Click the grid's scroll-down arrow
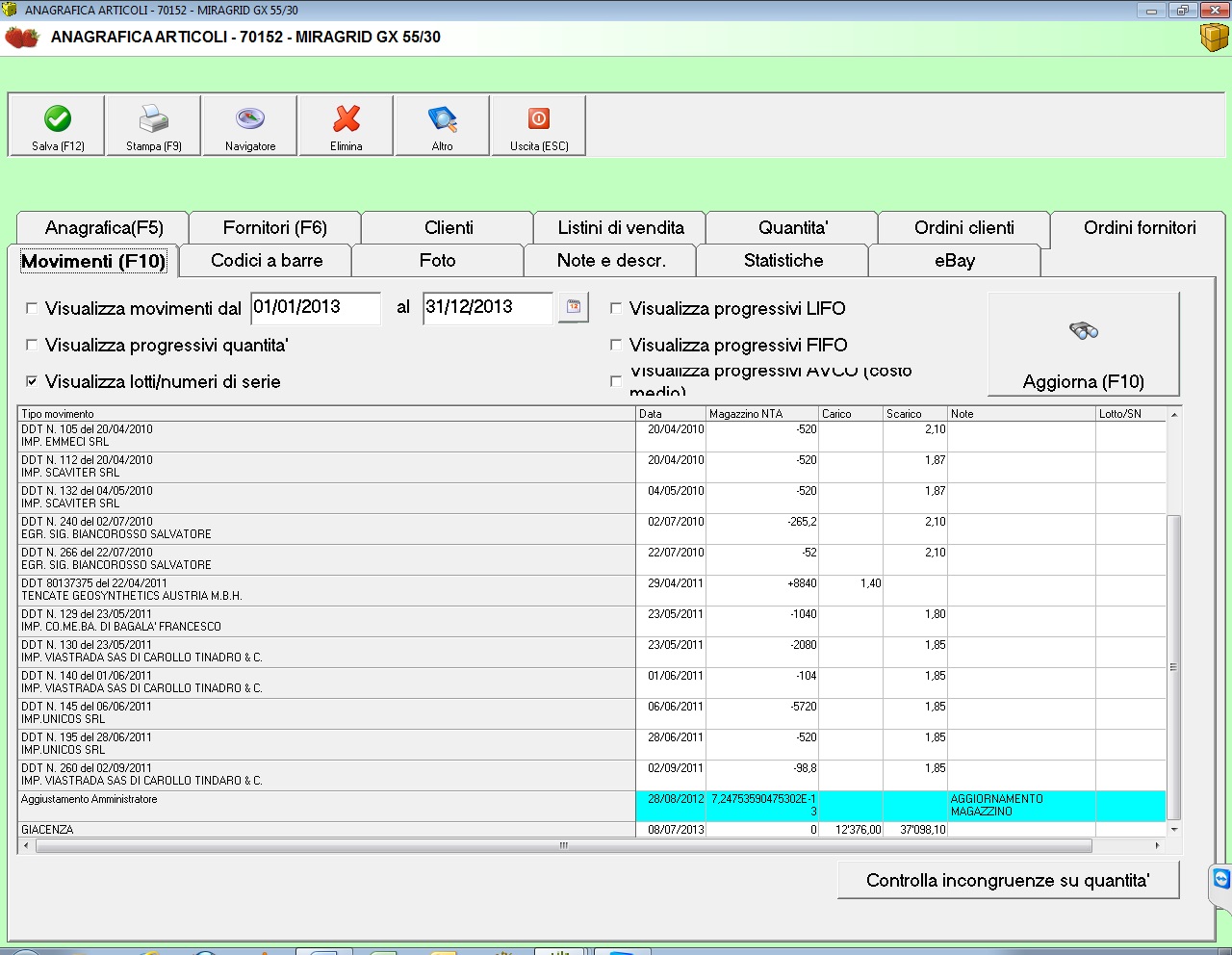This screenshot has height=955, width=1232. [1173, 829]
